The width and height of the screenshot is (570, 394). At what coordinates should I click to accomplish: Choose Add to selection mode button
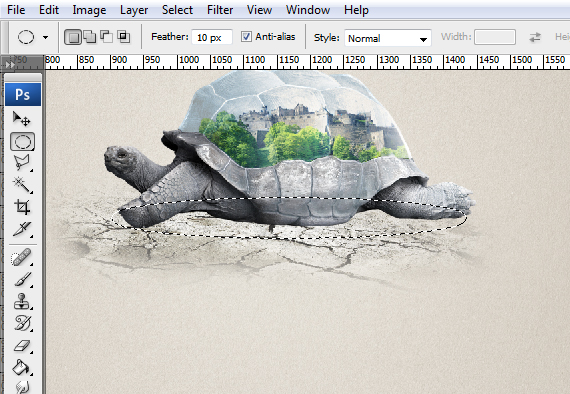pos(90,37)
